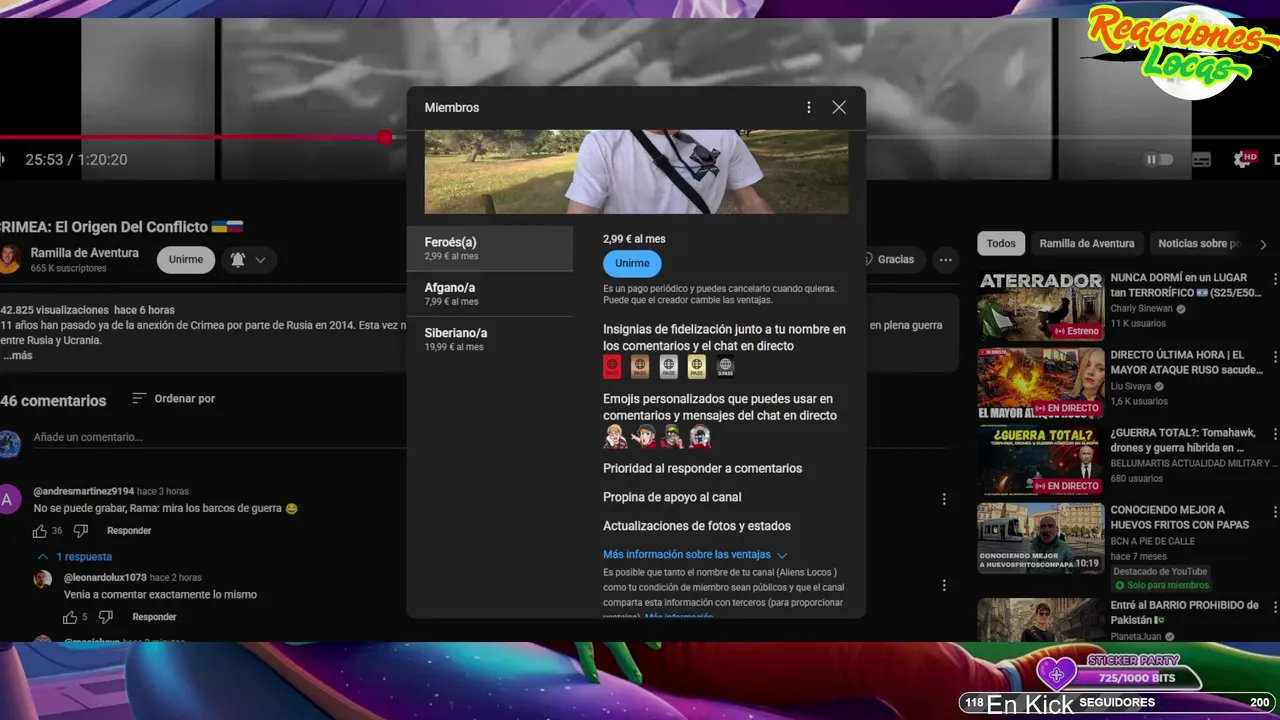
Task: Open options for ¿GUERRA TOTAL? video
Action: tap(1274, 434)
